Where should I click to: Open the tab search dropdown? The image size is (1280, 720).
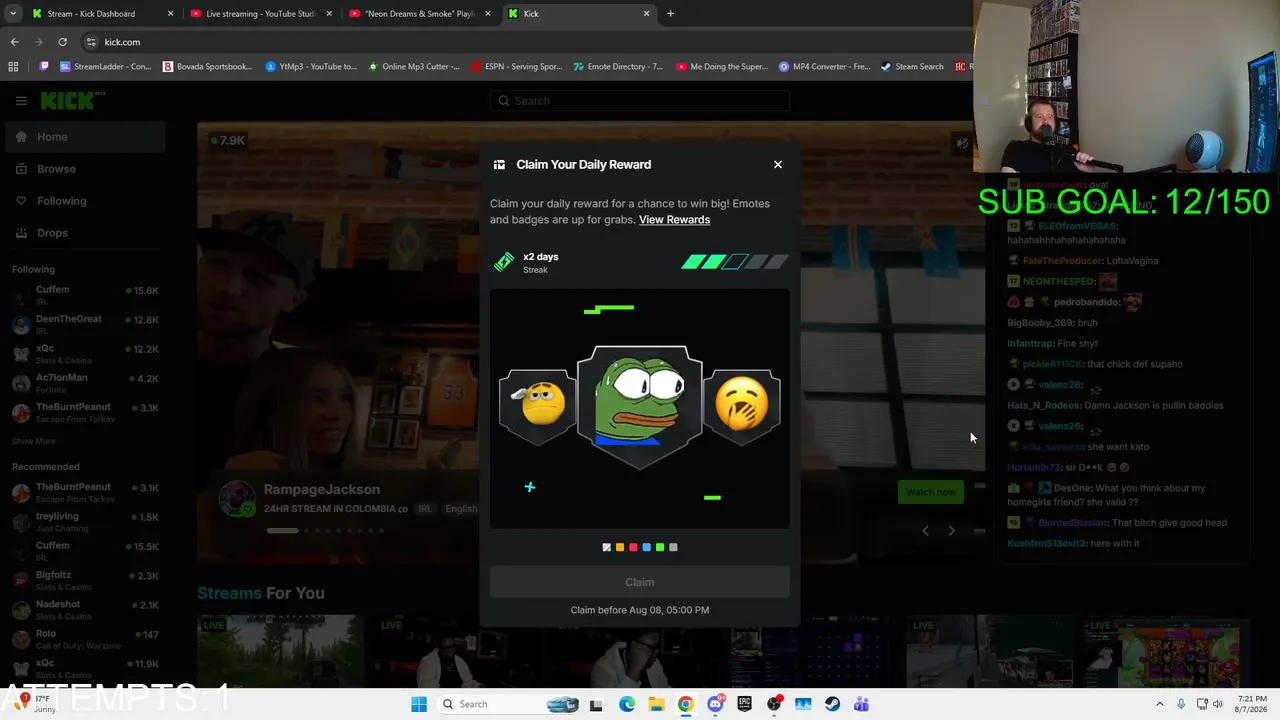pos(13,14)
